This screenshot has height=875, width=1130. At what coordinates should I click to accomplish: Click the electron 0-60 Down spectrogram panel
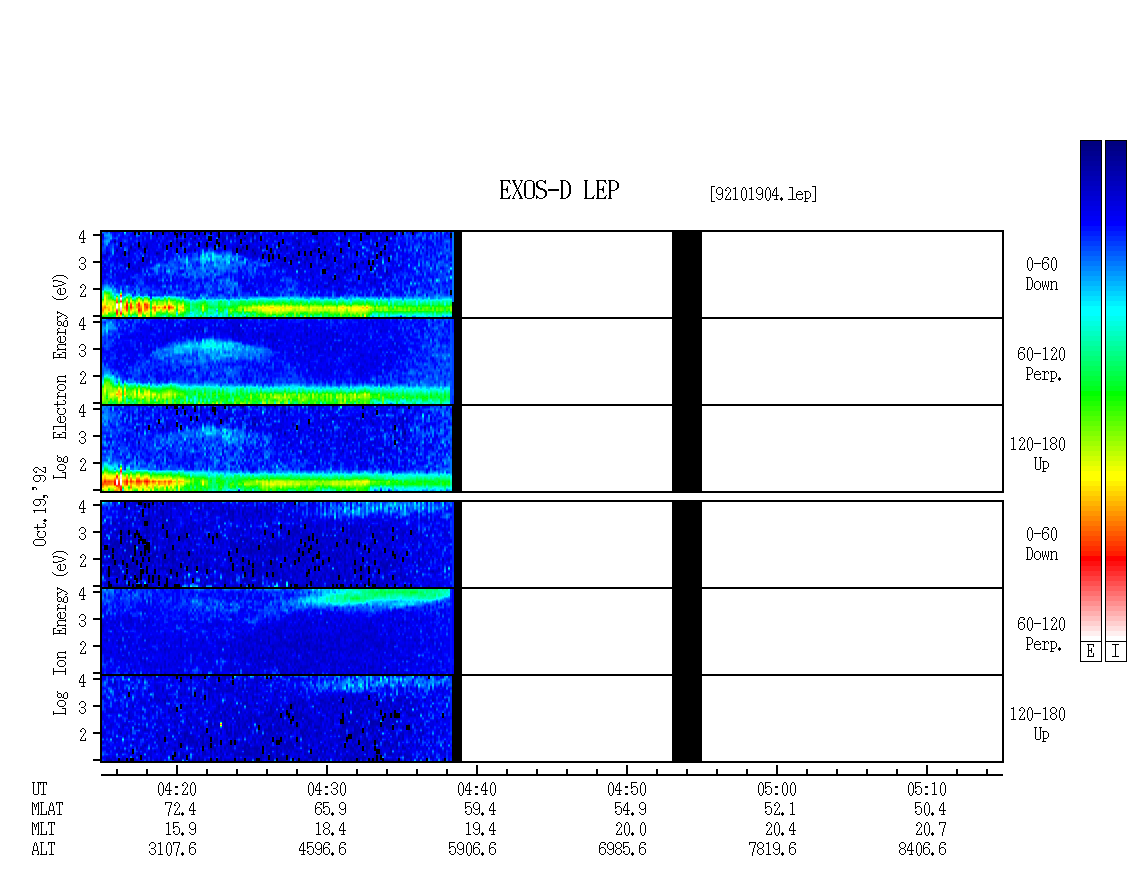(x=551, y=274)
